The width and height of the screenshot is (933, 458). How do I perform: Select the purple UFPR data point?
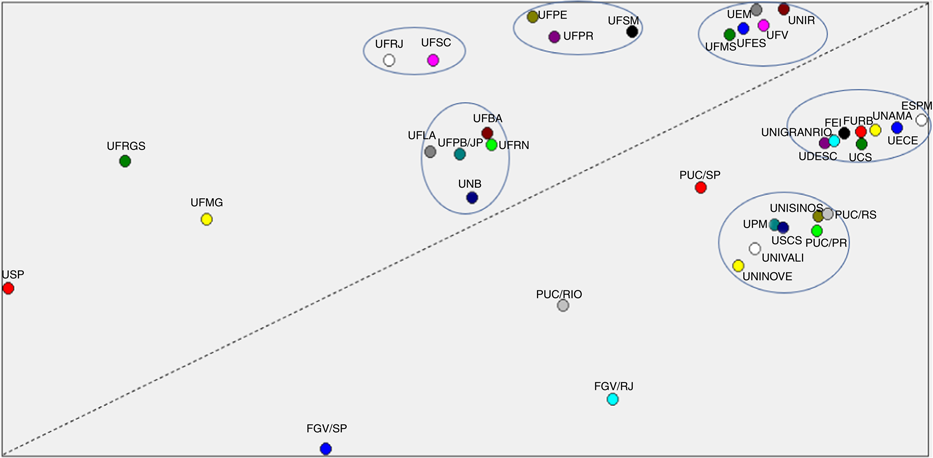pyautogui.click(x=555, y=37)
